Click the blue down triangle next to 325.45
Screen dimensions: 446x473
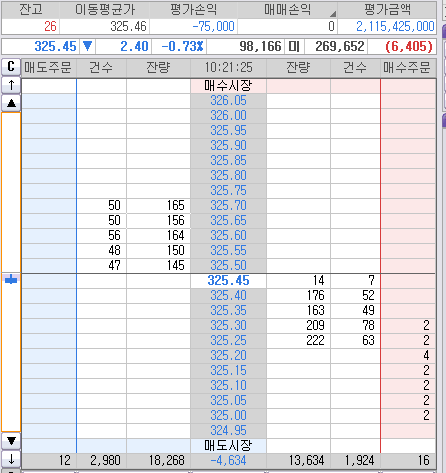coord(87,46)
